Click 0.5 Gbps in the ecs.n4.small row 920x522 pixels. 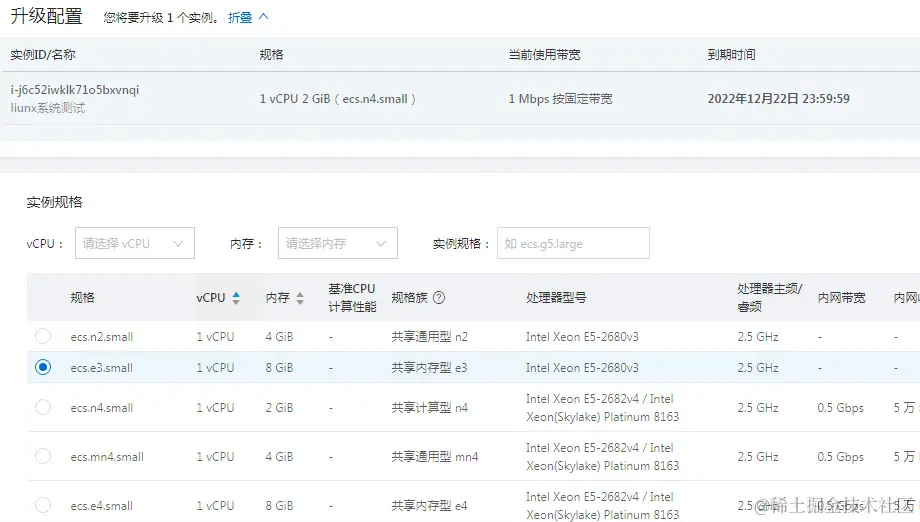(841, 408)
